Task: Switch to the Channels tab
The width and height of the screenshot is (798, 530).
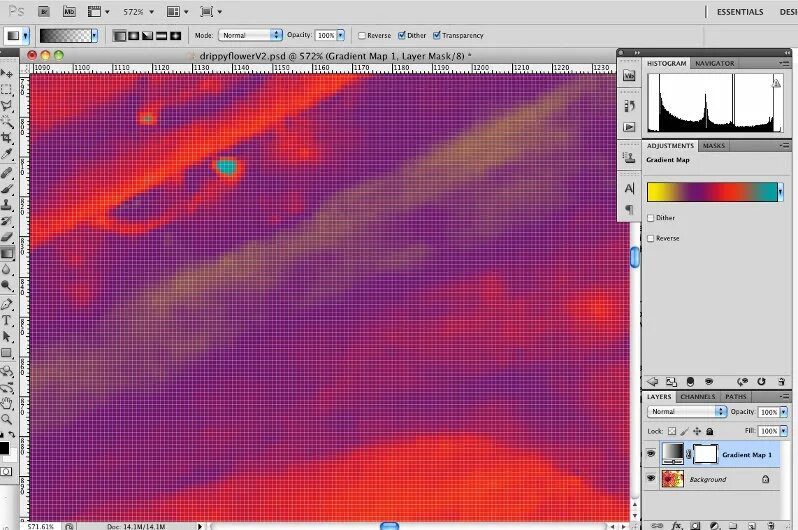Action: click(698, 397)
